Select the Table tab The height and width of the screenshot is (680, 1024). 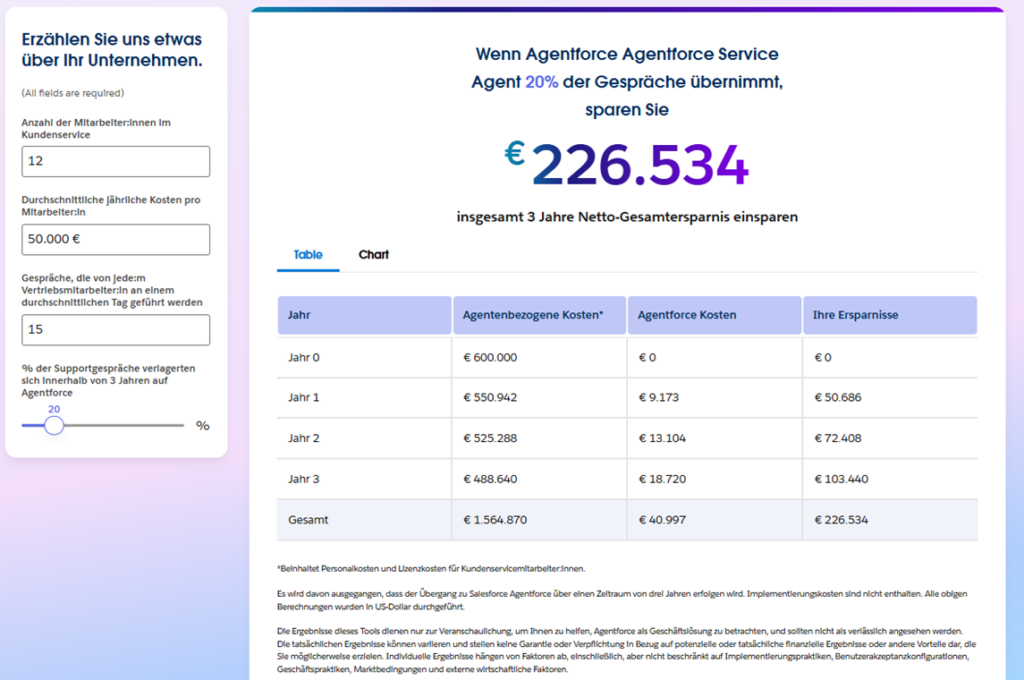coord(308,255)
